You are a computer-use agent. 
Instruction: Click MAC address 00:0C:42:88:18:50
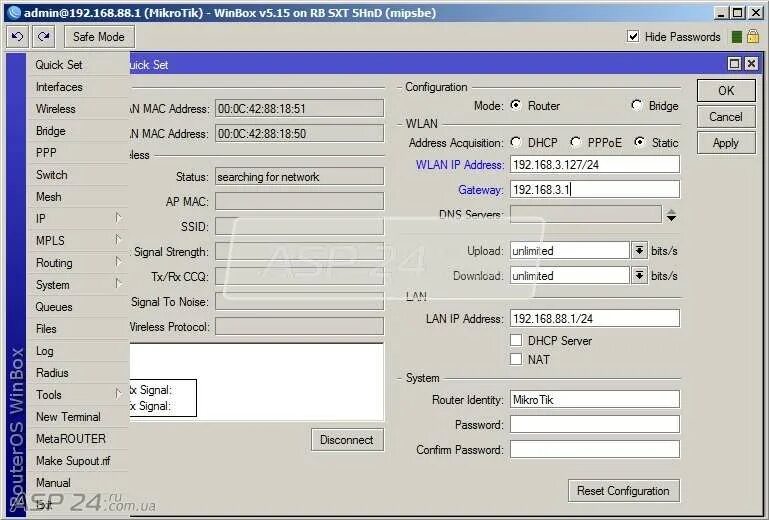[299, 133]
